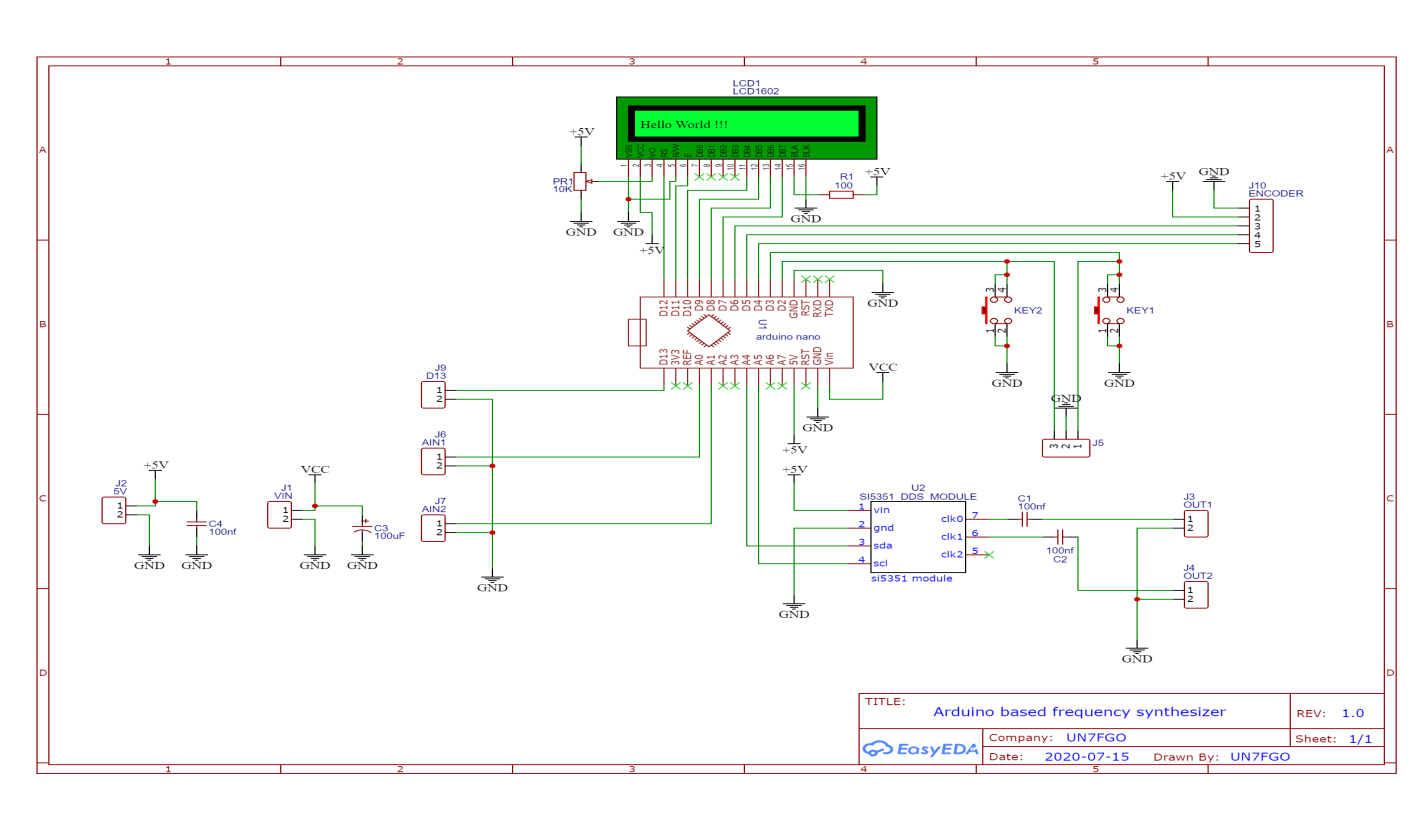The width and height of the screenshot is (1418, 828).
Task: Select the J5 three-pin connector
Action: (1066, 448)
